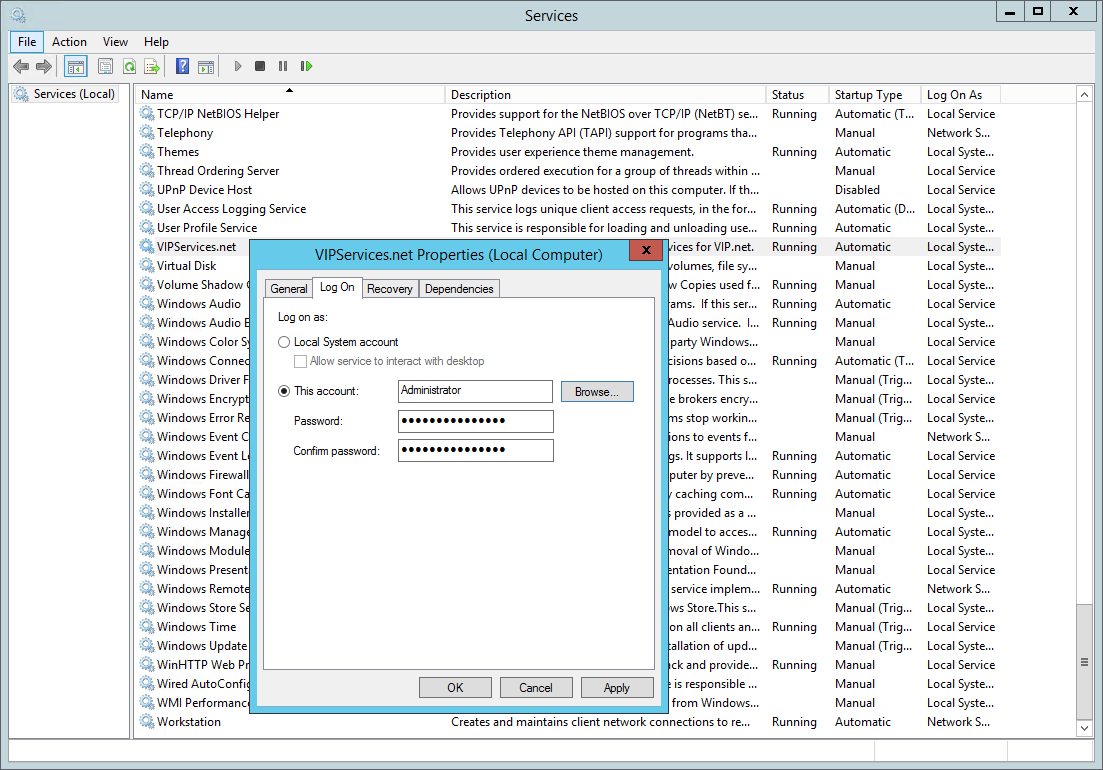Open the Properties toolbar icon

click(x=105, y=67)
